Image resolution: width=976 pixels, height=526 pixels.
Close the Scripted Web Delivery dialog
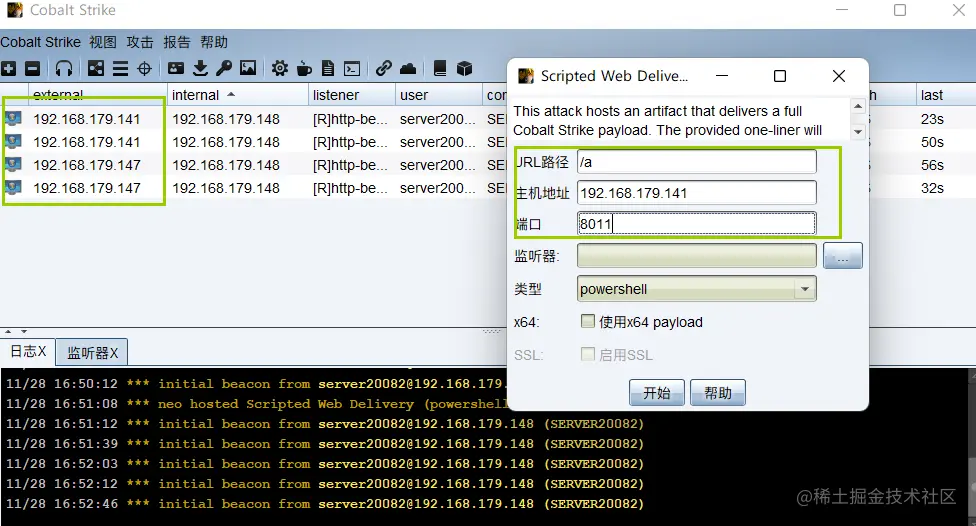[839, 76]
